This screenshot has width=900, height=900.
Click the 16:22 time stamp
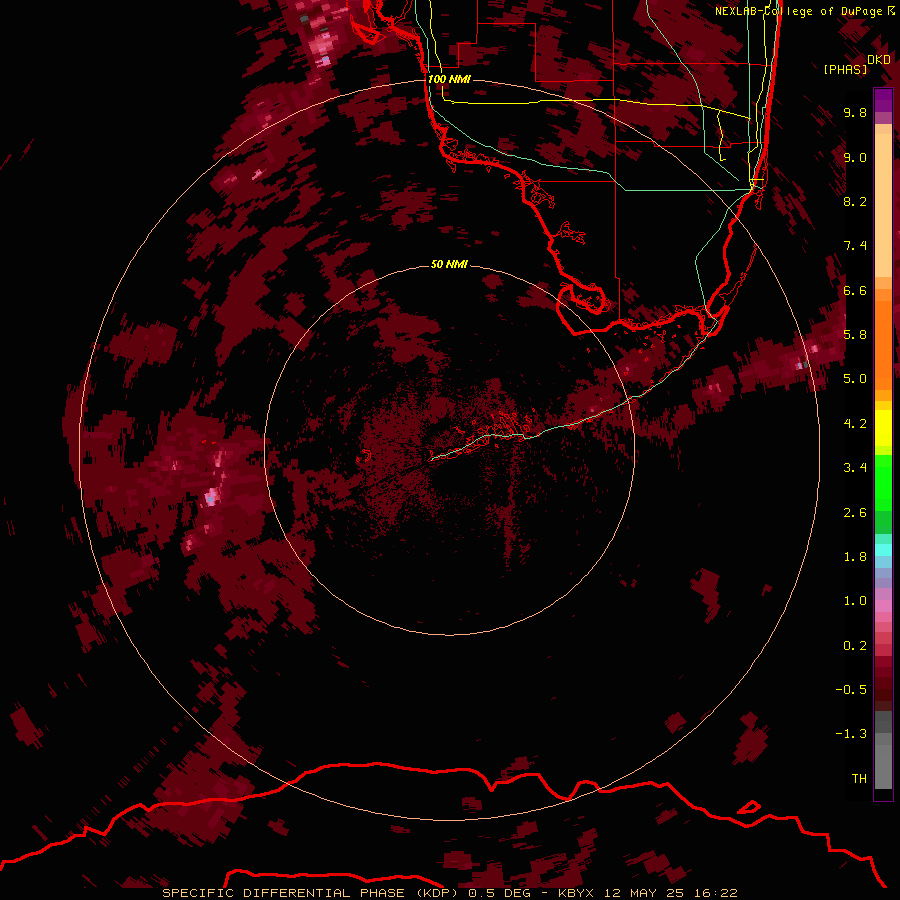715,893
